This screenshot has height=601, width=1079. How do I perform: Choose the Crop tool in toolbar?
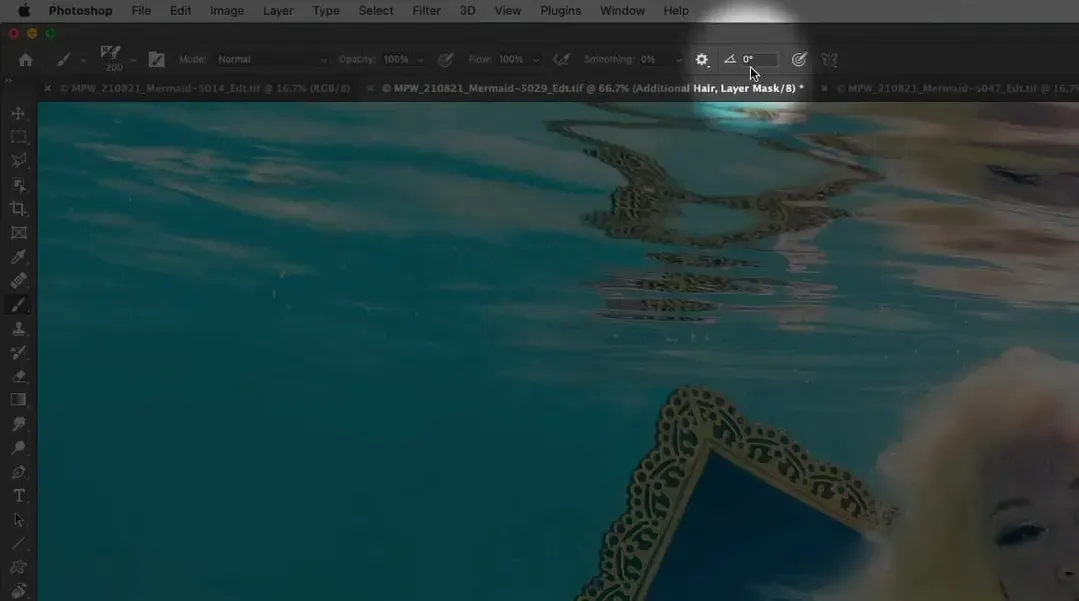[18, 209]
